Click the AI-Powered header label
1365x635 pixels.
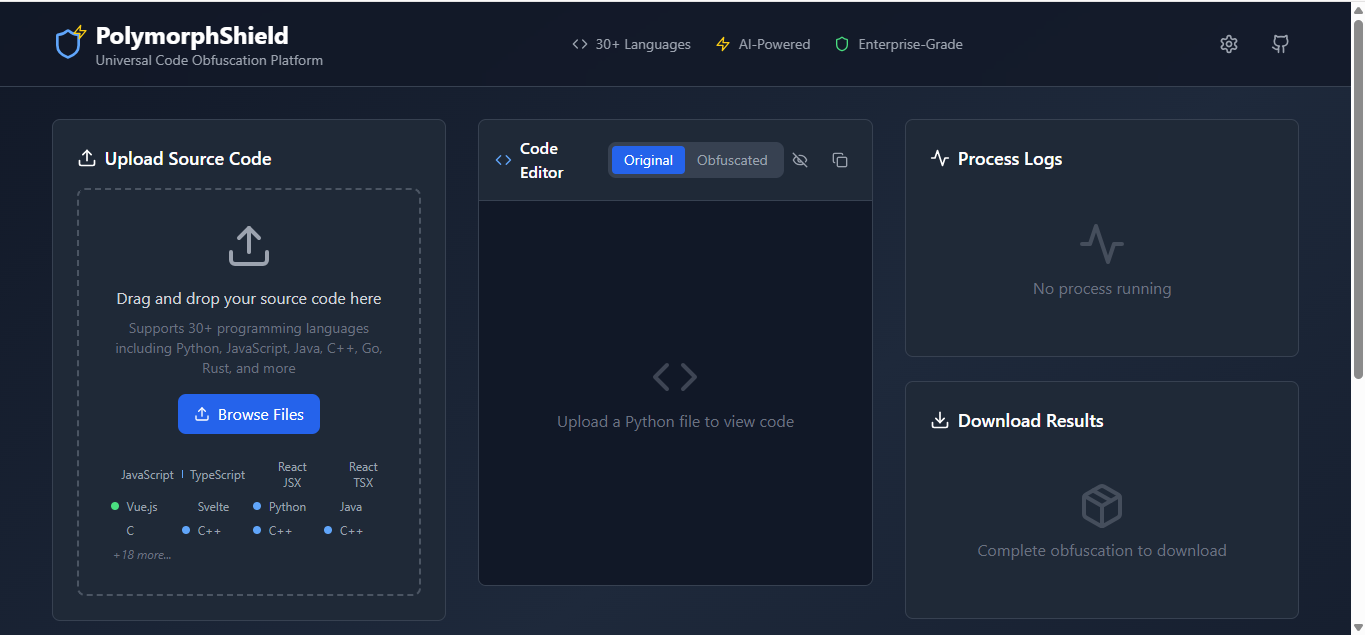point(774,44)
